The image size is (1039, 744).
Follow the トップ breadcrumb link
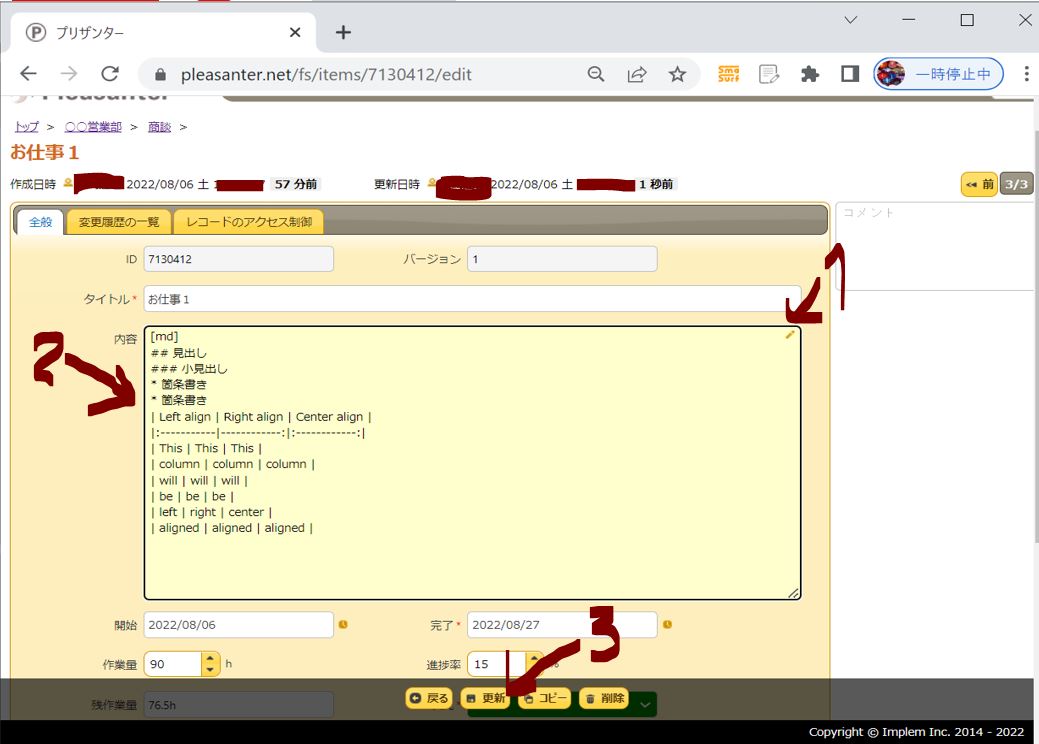pyautogui.click(x=27, y=127)
